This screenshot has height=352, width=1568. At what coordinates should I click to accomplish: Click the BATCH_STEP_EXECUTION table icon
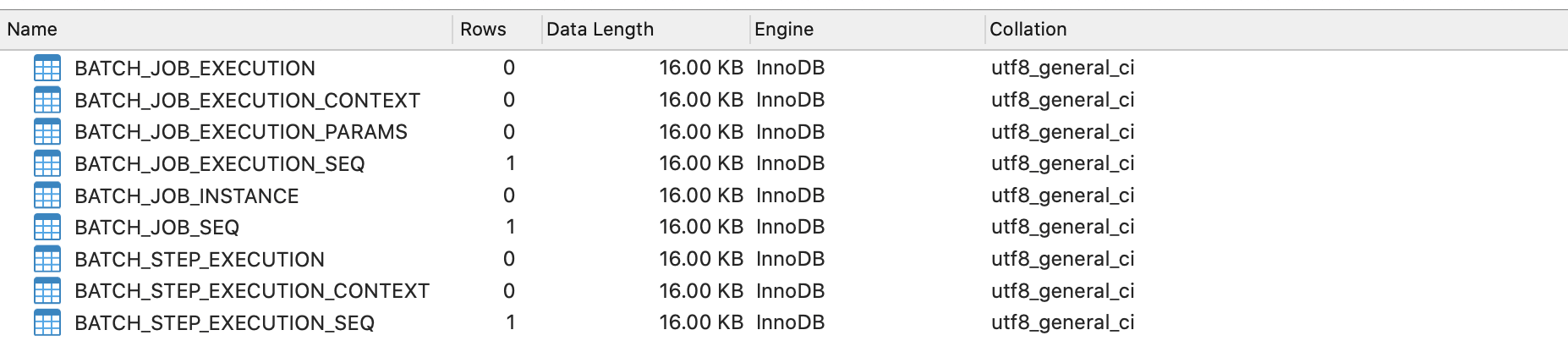point(47,259)
